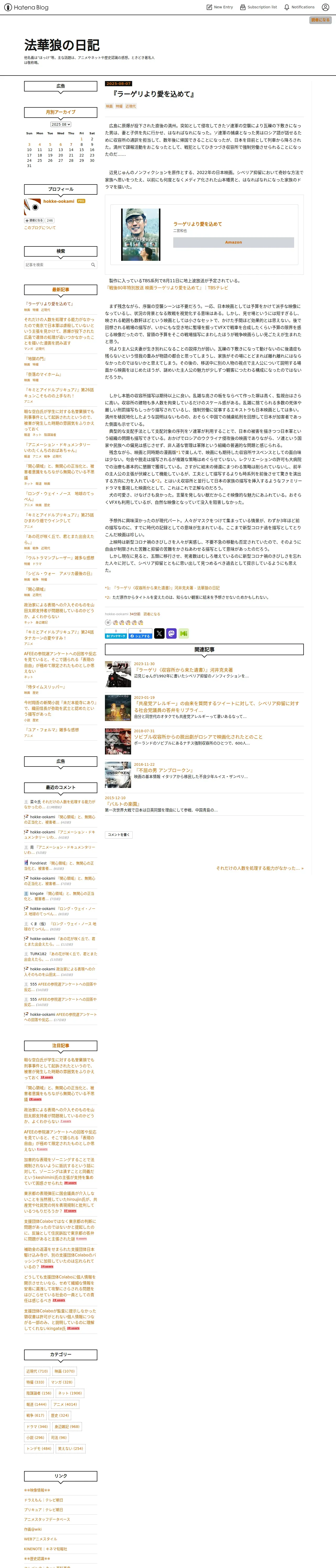Open the 2025-08 month dropdown
The width and height of the screenshot is (336, 1568).
[x=60, y=124]
